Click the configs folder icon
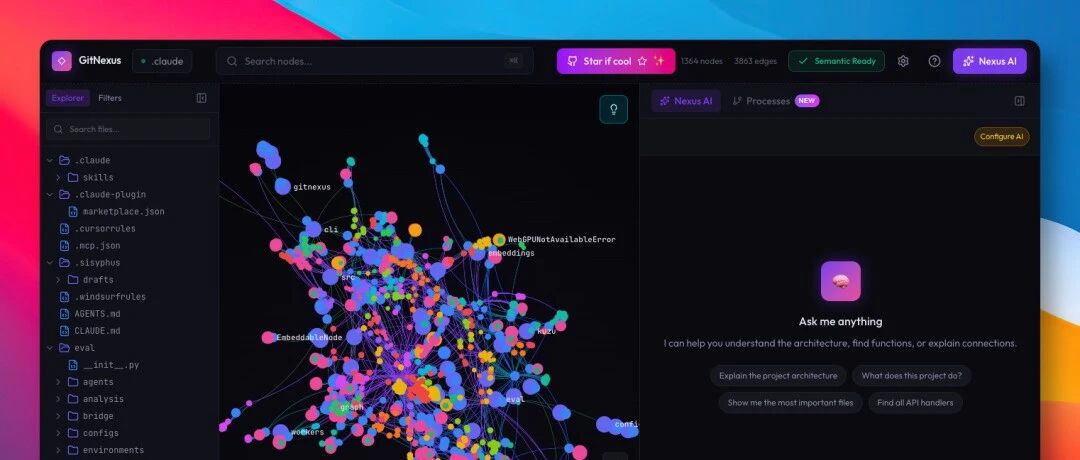Screen dimensions: 1080x460 [x=73, y=433]
